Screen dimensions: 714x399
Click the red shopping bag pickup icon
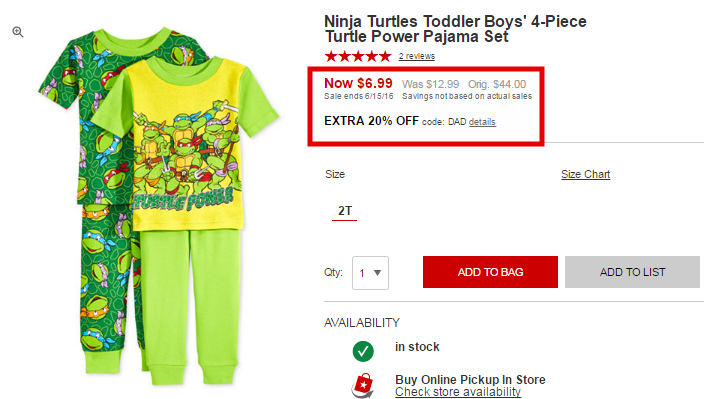(363, 385)
